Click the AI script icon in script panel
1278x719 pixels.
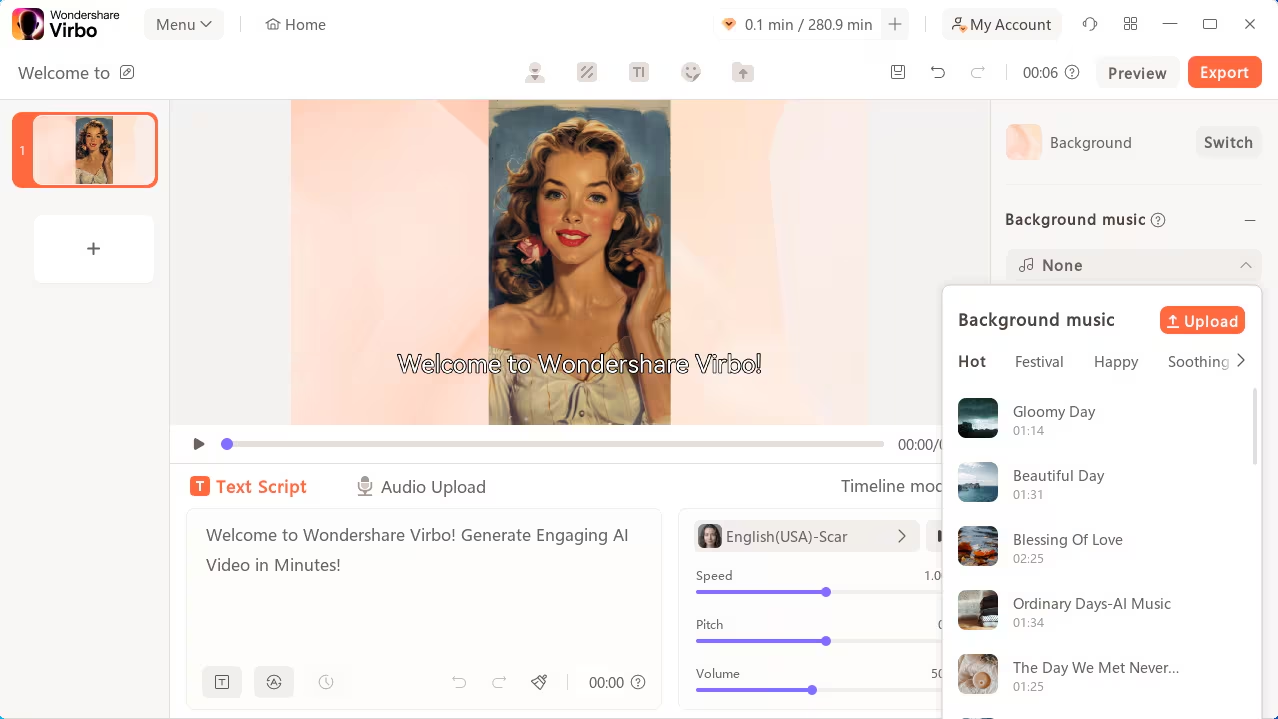(x=274, y=682)
